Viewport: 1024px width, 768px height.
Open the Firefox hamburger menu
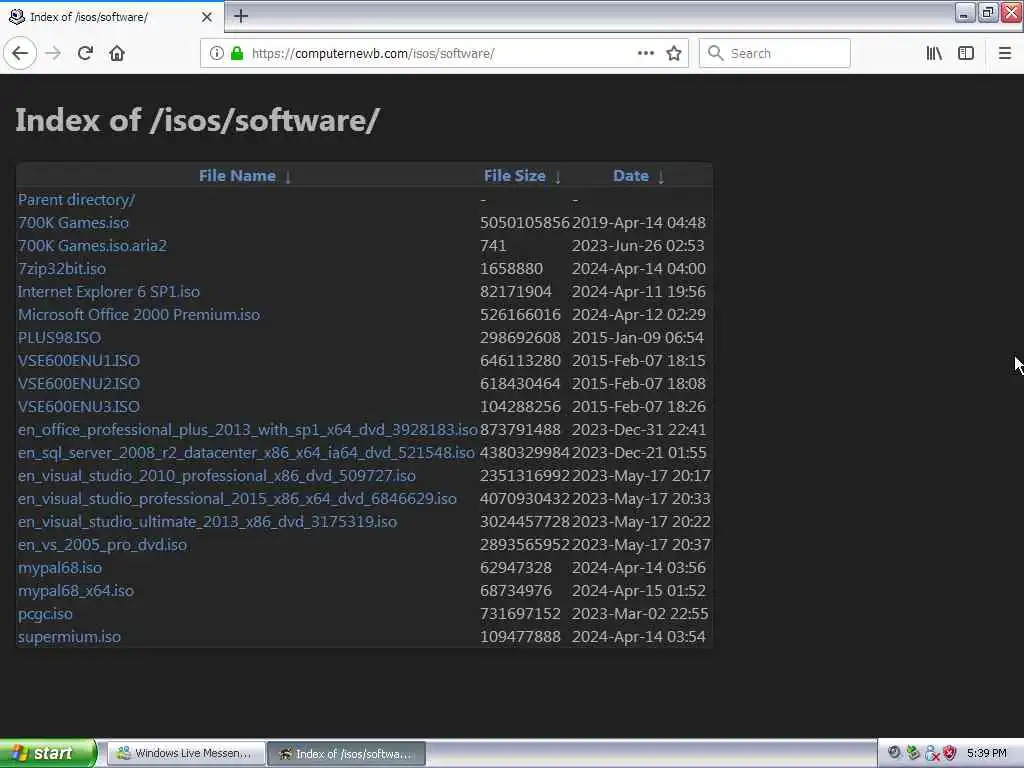coord(1004,53)
